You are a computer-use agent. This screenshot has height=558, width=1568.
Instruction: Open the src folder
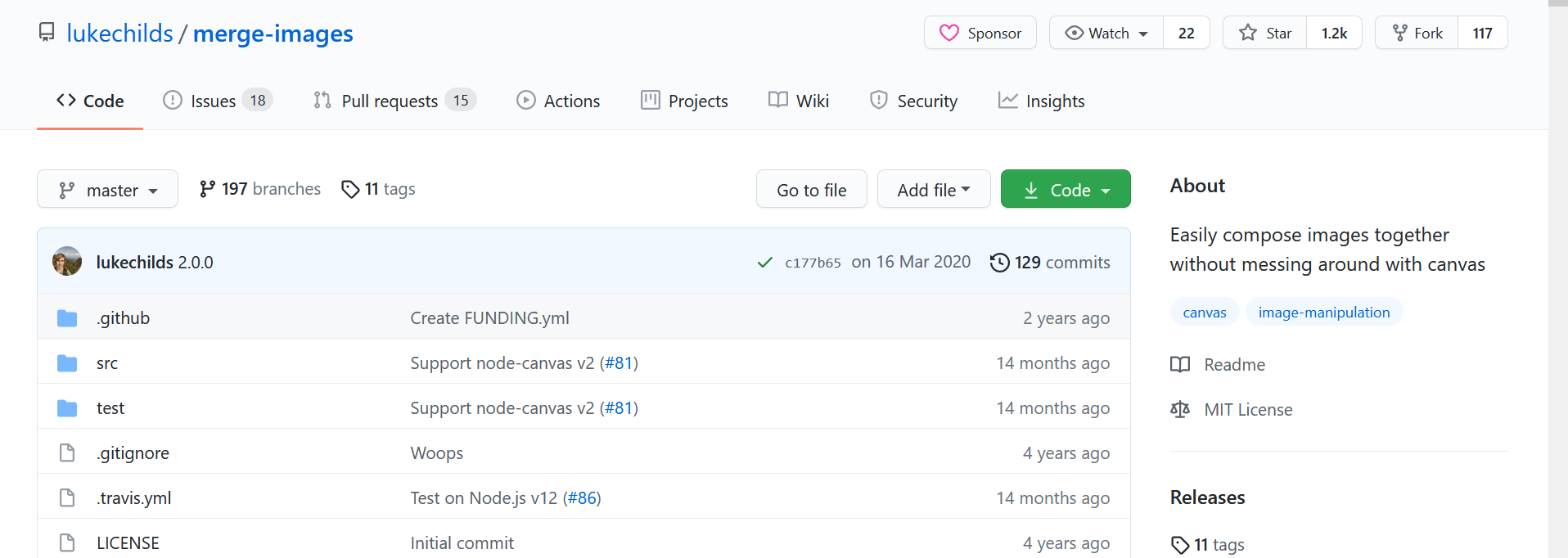click(107, 363)
